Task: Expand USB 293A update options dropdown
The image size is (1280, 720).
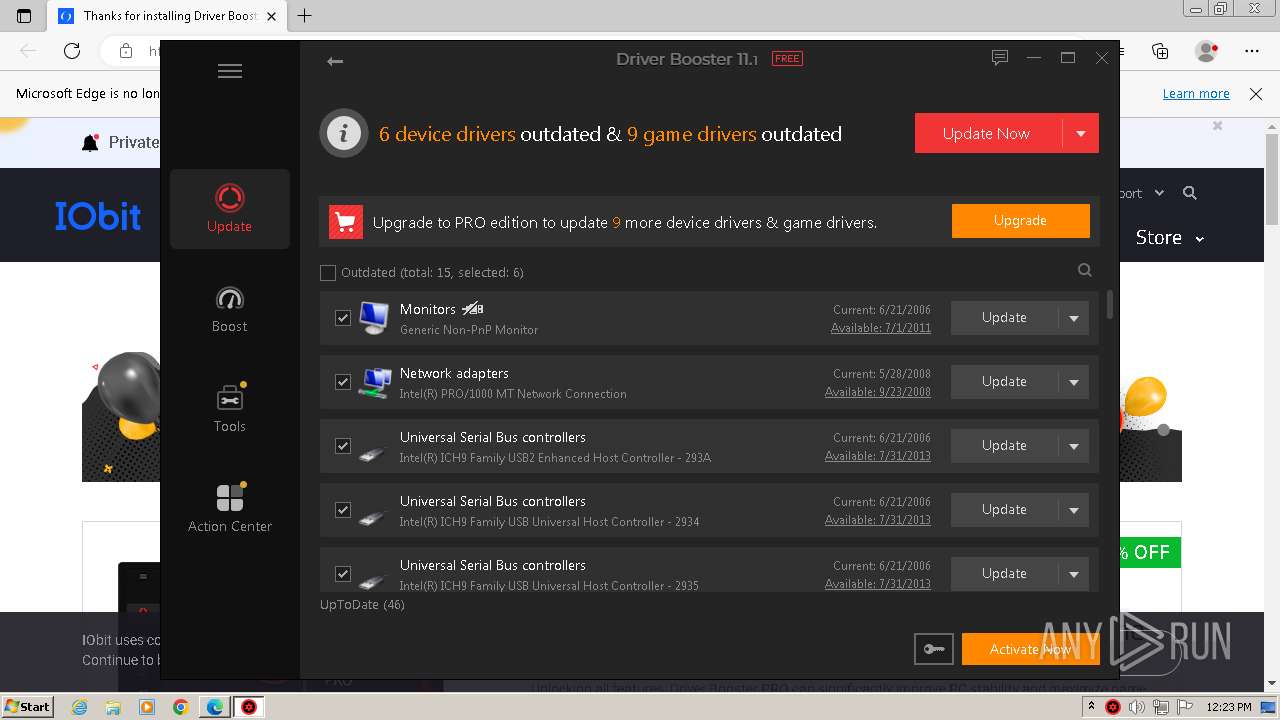Action: coord(1074,446)
